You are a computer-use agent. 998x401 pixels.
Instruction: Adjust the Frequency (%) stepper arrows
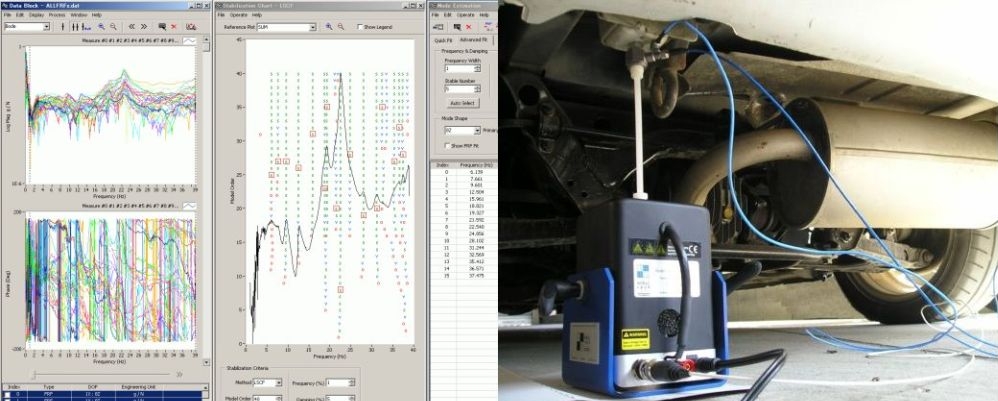(352, 383)
